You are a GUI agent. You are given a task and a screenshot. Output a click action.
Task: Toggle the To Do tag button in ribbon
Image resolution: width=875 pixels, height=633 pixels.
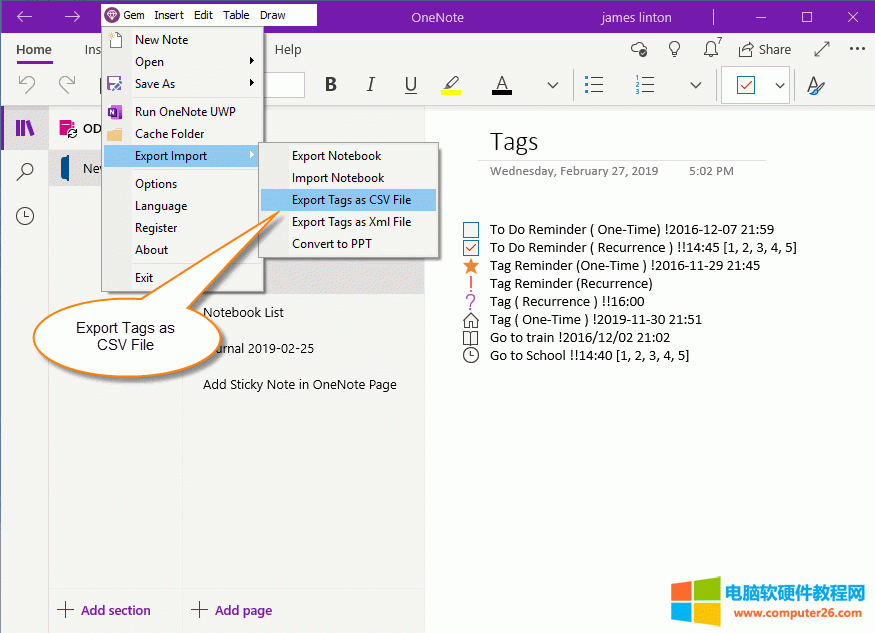pyautogui.click(x=746, y=86)
